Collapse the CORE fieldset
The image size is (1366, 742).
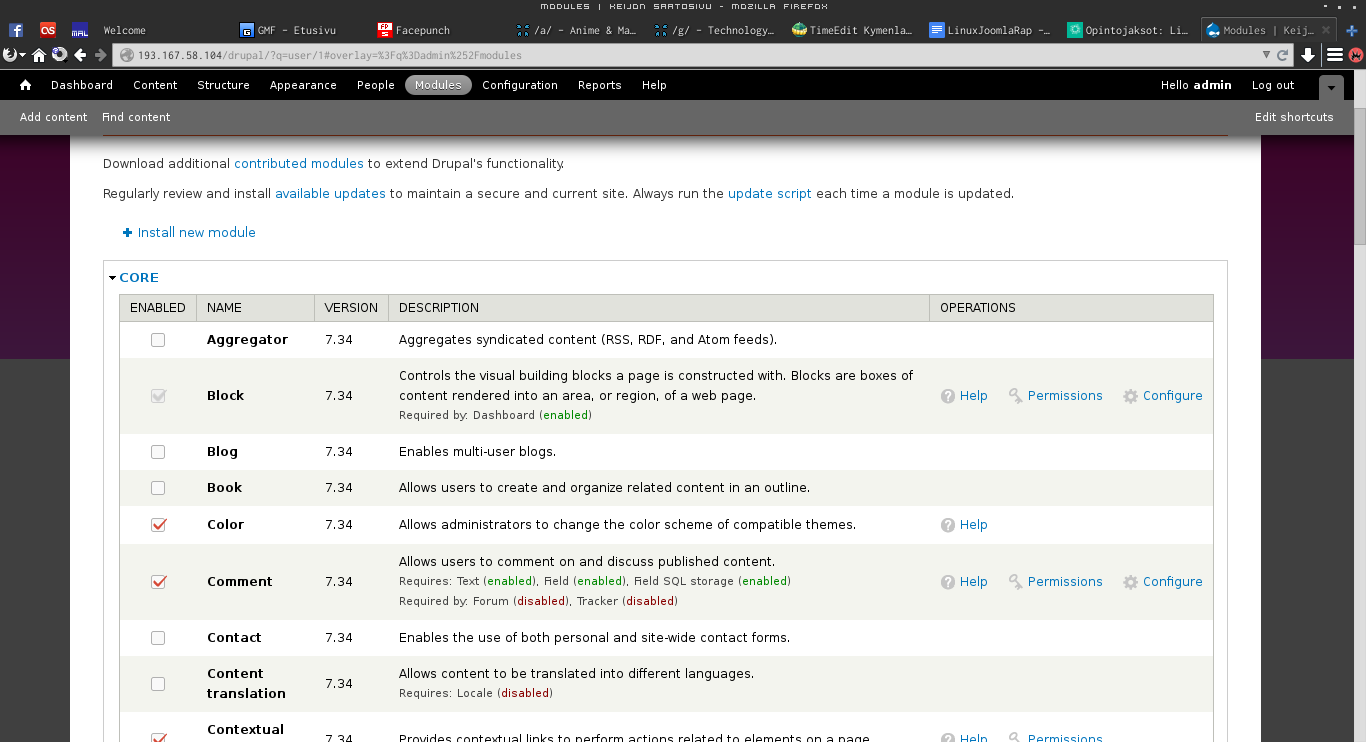[x=138, y=278]
